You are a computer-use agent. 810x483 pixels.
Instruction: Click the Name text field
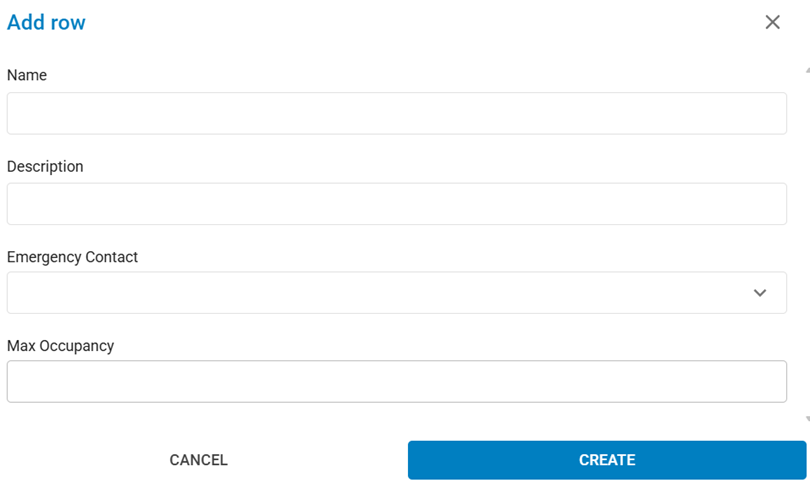(396, 113)
